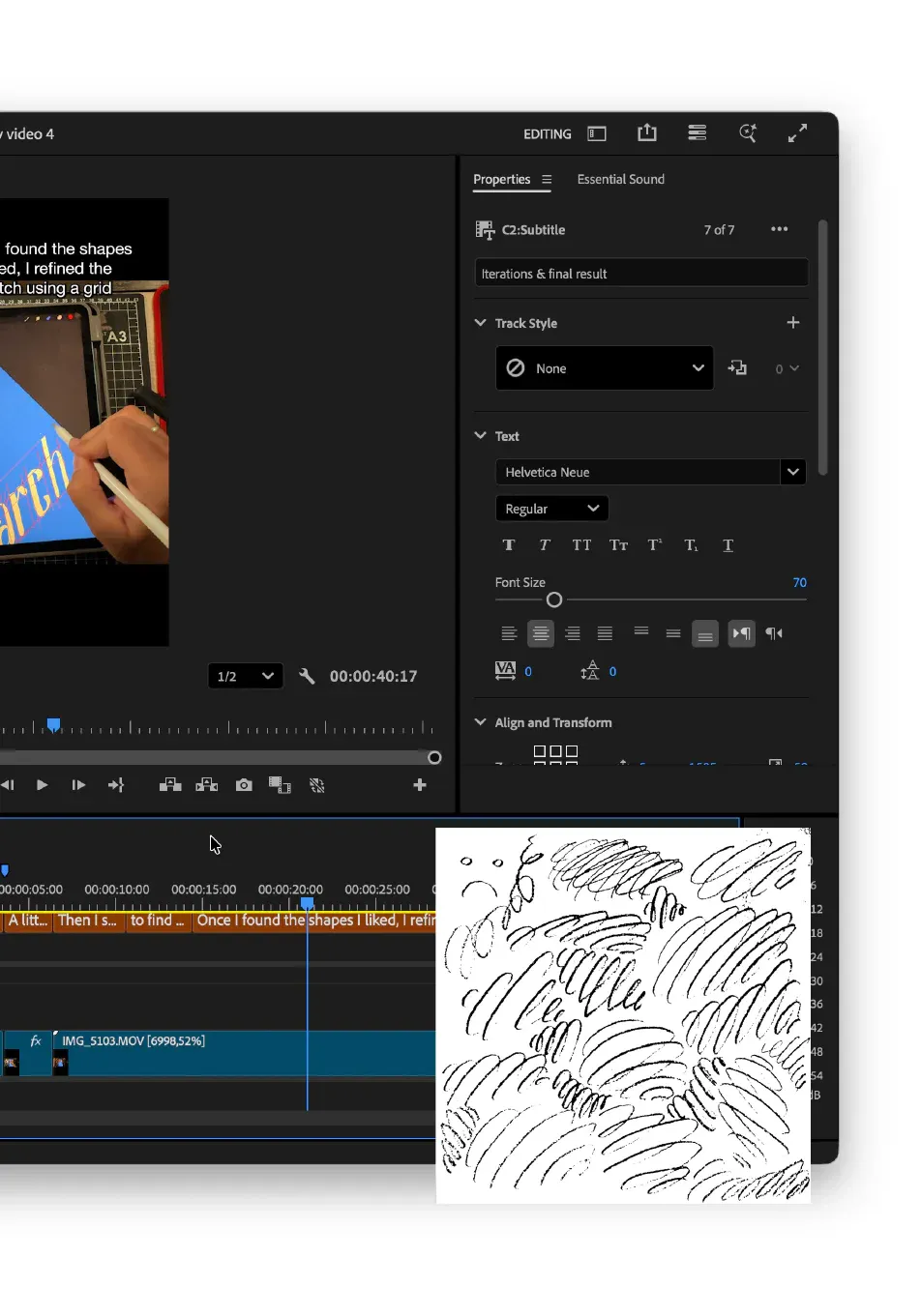The height and width of the screenshot is (1316, 921).
Task: Click the program monitor zoom scroll handle
Action: (x=435, y=758)
